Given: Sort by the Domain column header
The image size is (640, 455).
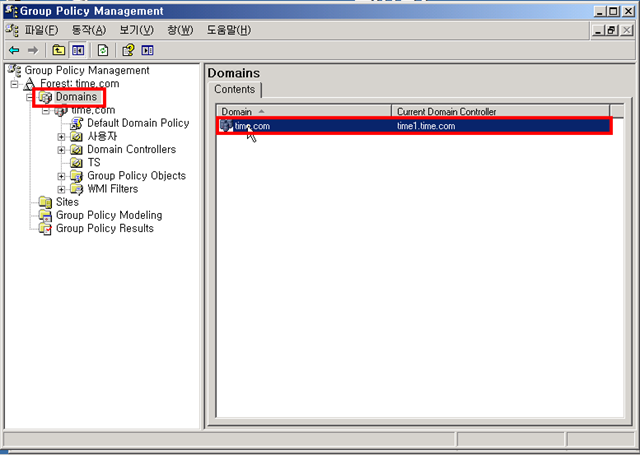Looking at the screenshot, I should [x=304, y=111].
